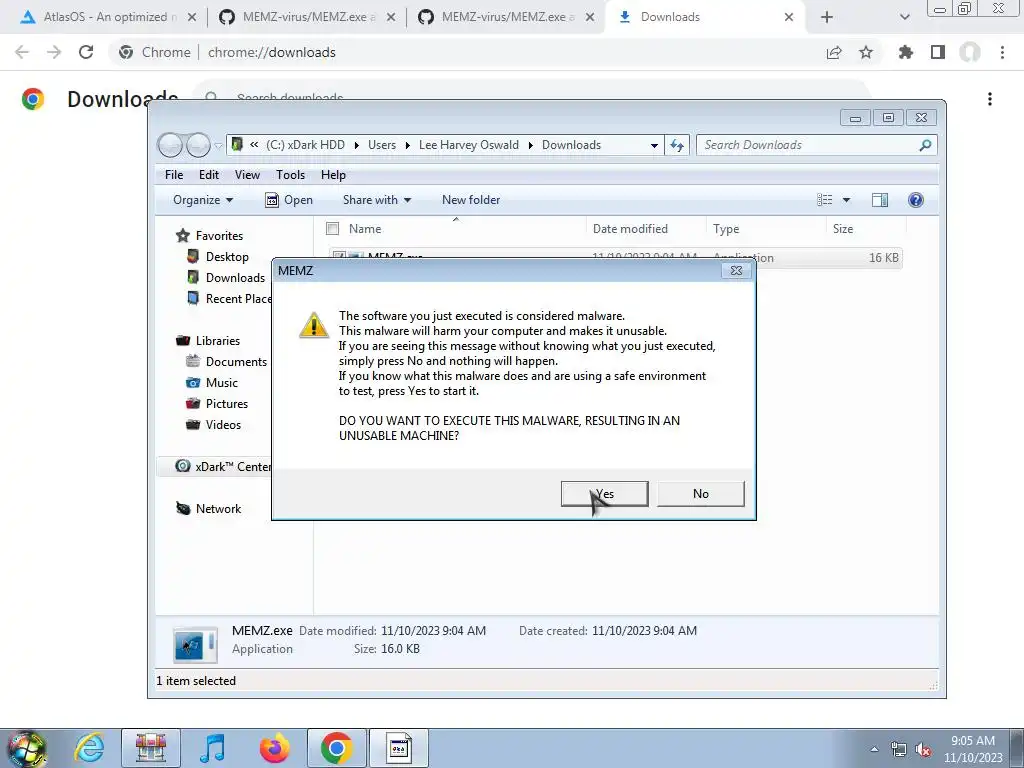Open the Edit menu in Explorer

pyautogui.click(x=209, y=175)
